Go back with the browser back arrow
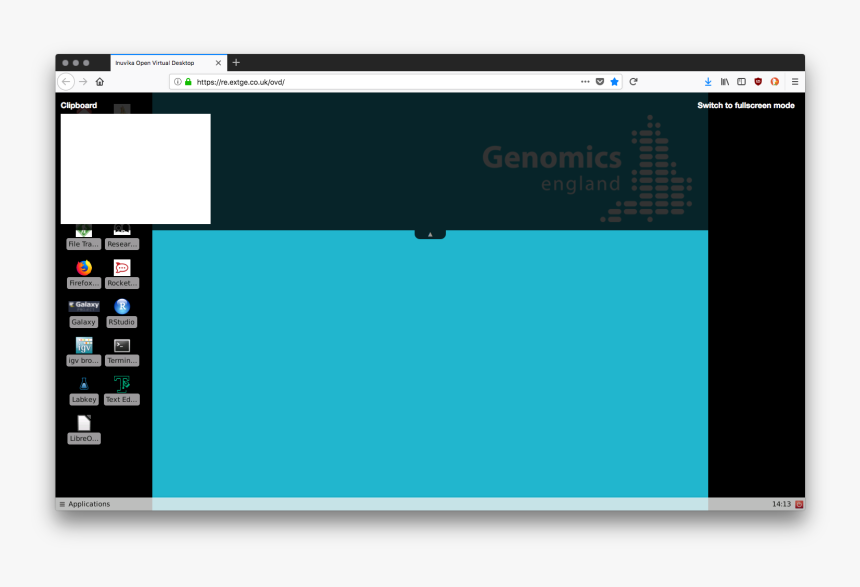 66,82
